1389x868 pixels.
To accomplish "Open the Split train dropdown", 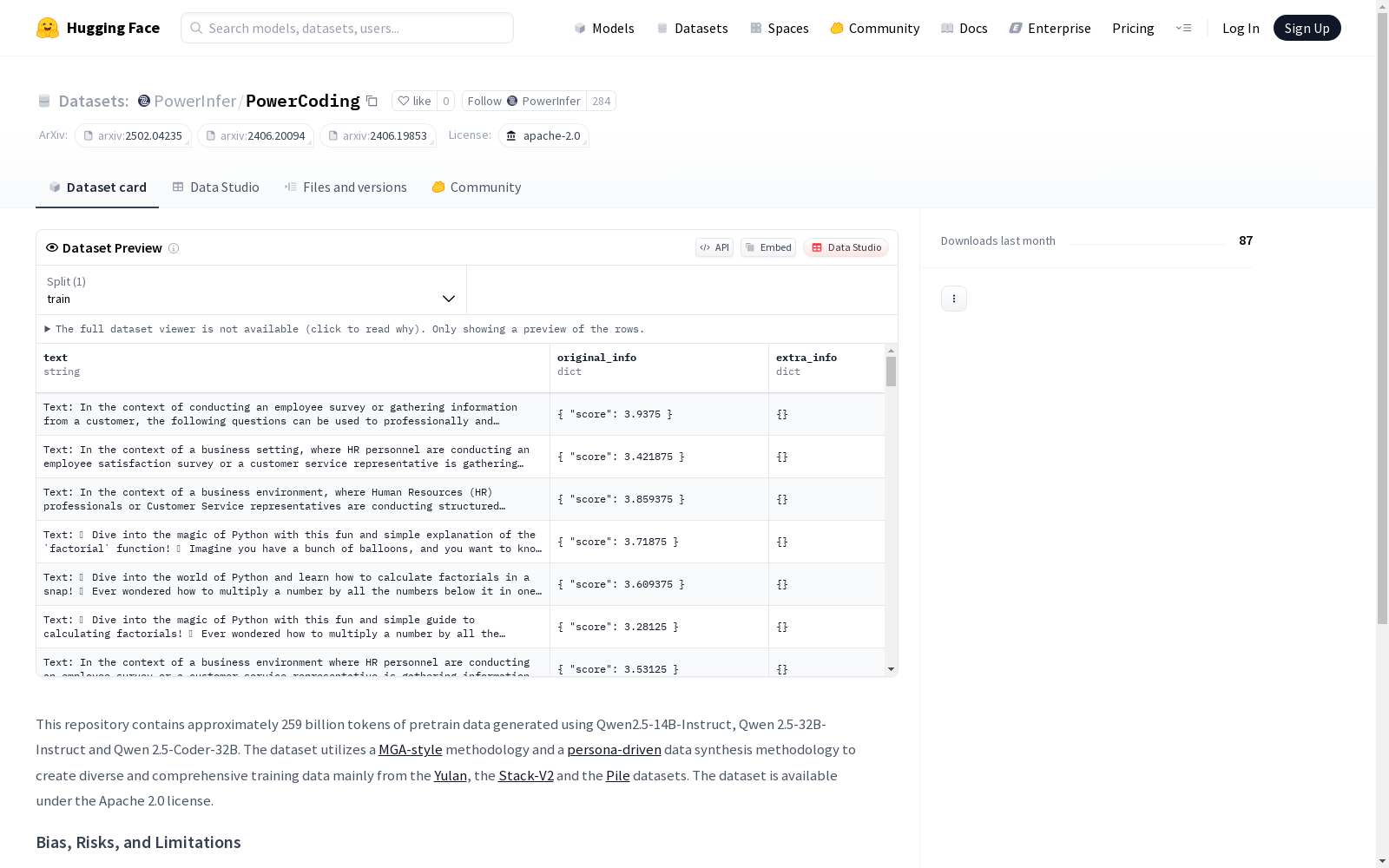I will click(x=252, y=290).
